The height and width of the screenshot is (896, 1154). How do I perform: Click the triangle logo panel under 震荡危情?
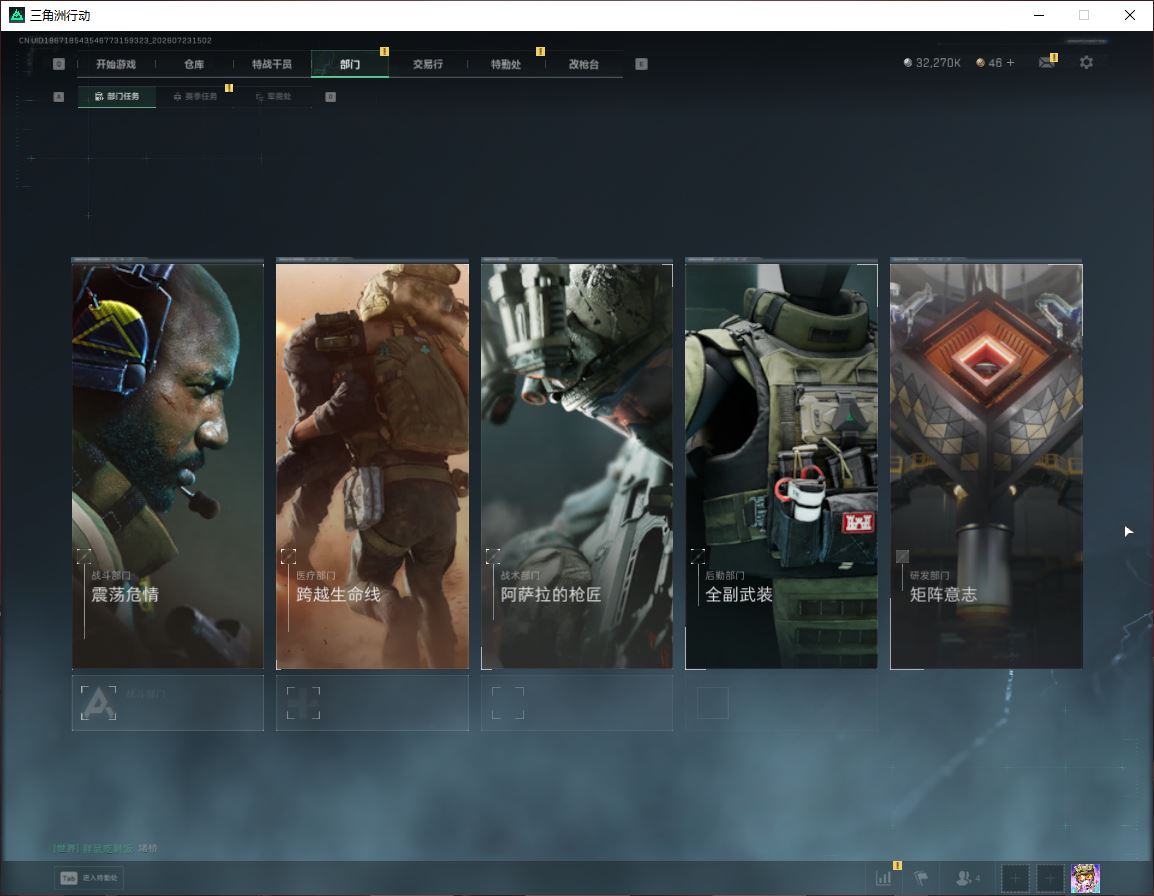(x=168, y=703)
